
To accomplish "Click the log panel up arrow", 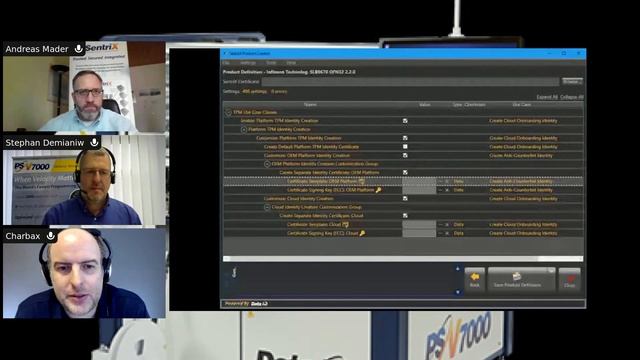I will click(458, 269).
